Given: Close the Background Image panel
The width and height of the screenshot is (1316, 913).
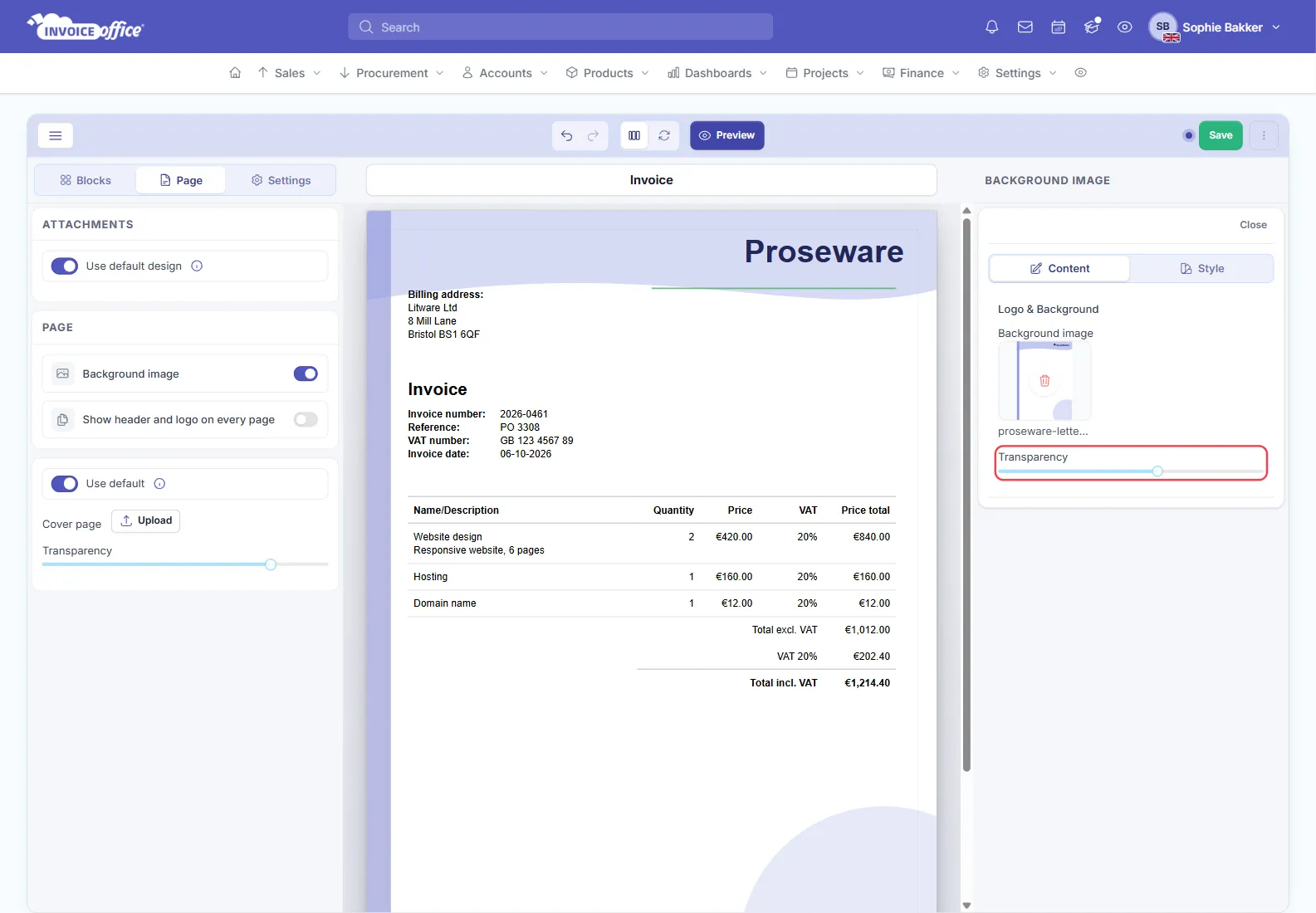Looking at the screenshot, I should point(1253,225).
